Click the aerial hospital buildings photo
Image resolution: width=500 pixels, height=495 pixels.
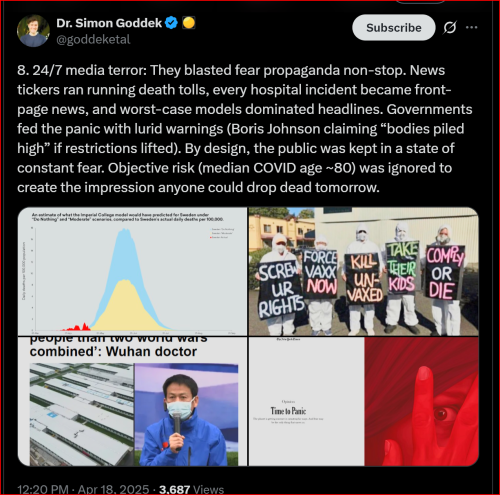(x=82, y=414)
